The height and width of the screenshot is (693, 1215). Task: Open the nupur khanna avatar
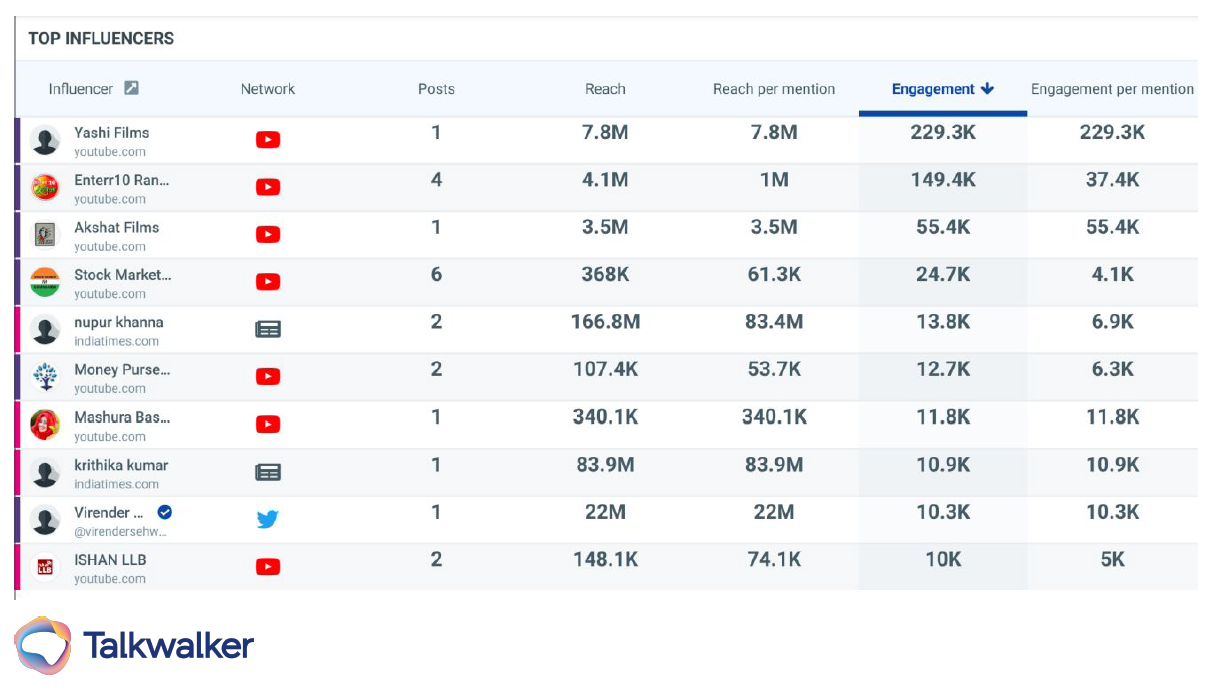(x=45, y=330)
